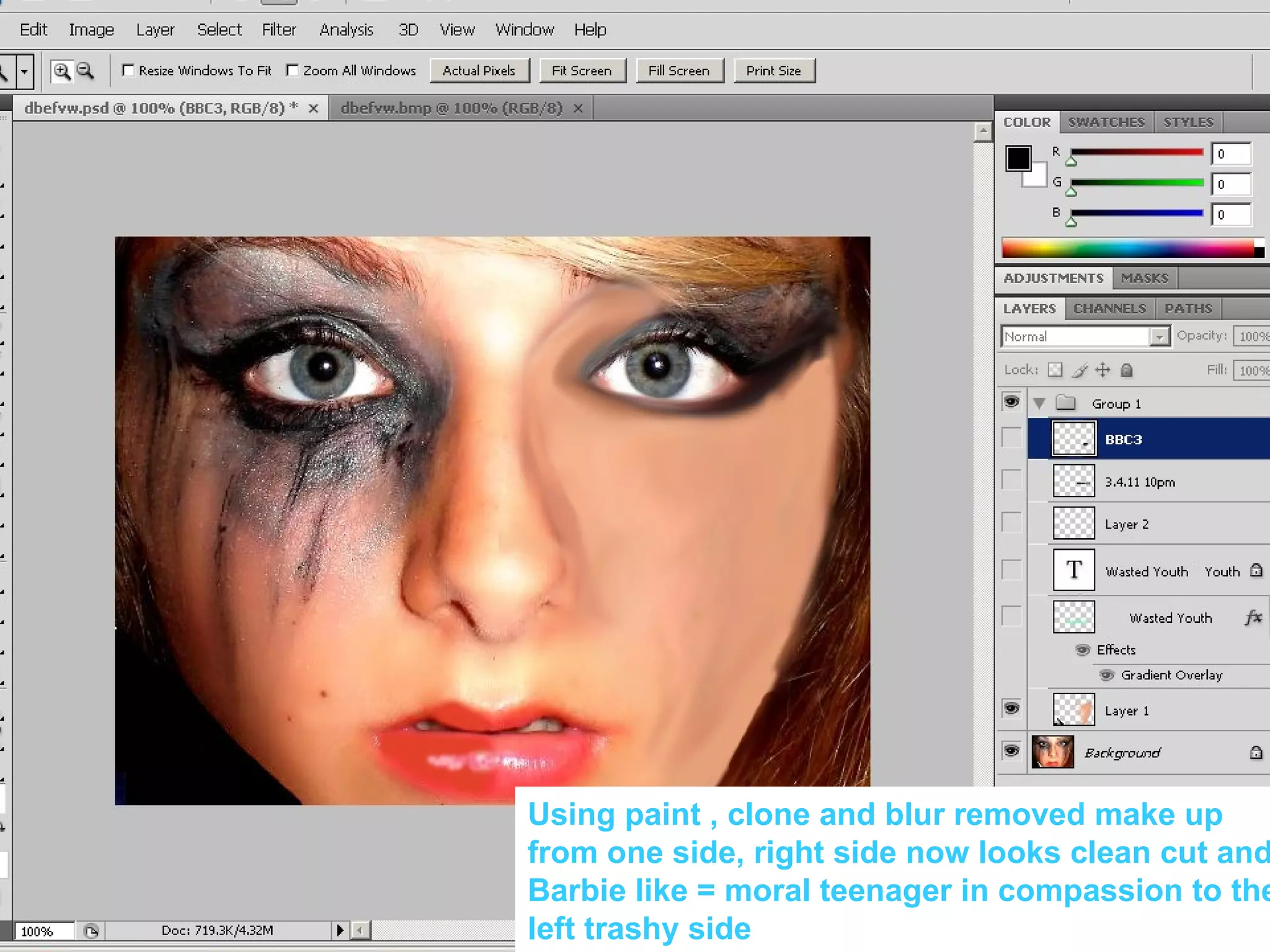This screenshot has height=952, width=1270.
Task: Toggle the Effects eye icon
Action: click(1083, 650)
